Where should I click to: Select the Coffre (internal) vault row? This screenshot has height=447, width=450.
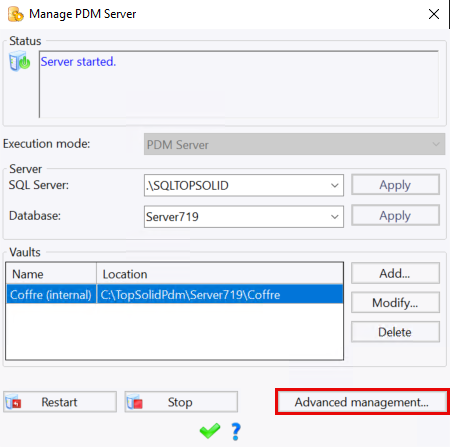click(x=175, y=294)
